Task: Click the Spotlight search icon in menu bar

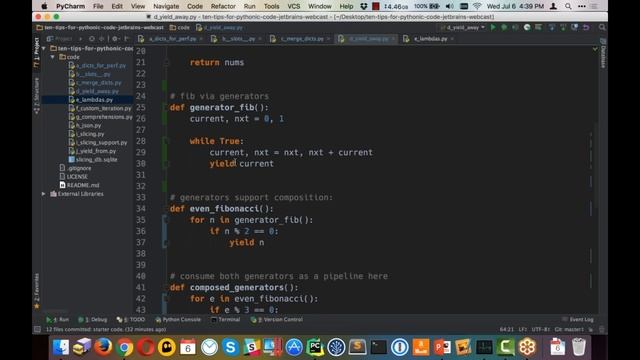Action: pyautogui.click(x=568, y=6)
